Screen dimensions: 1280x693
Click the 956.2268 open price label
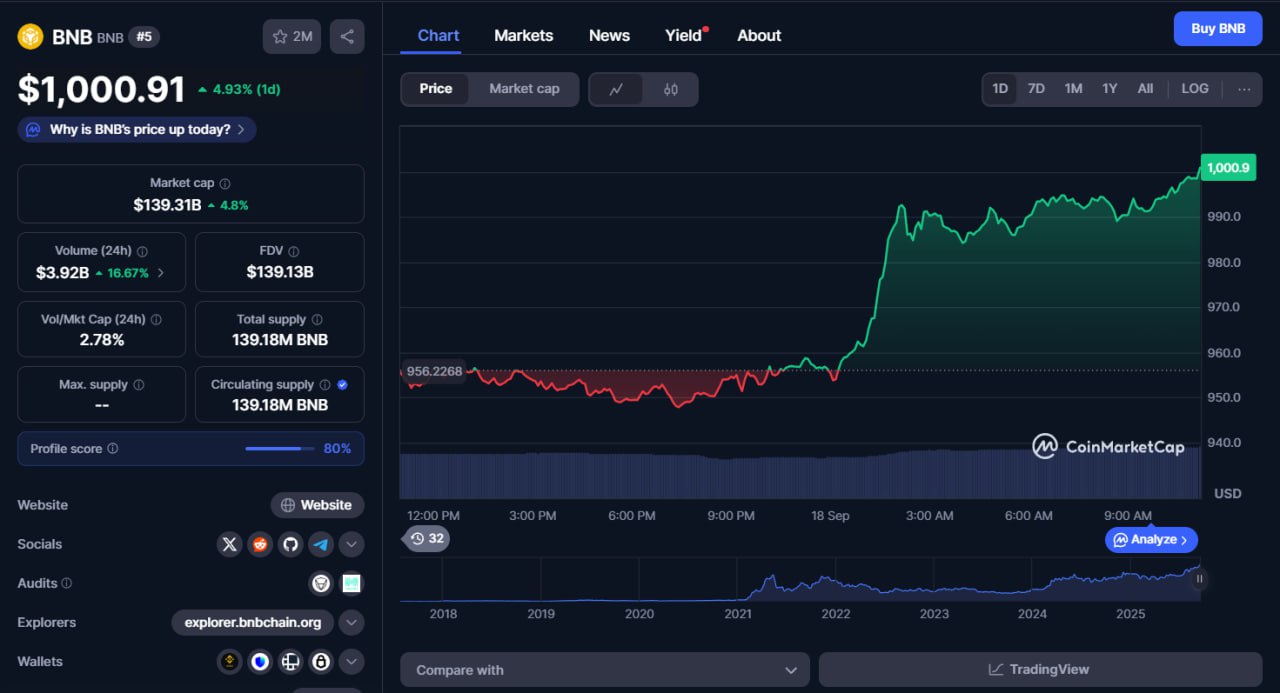click(x=435, y=371)
